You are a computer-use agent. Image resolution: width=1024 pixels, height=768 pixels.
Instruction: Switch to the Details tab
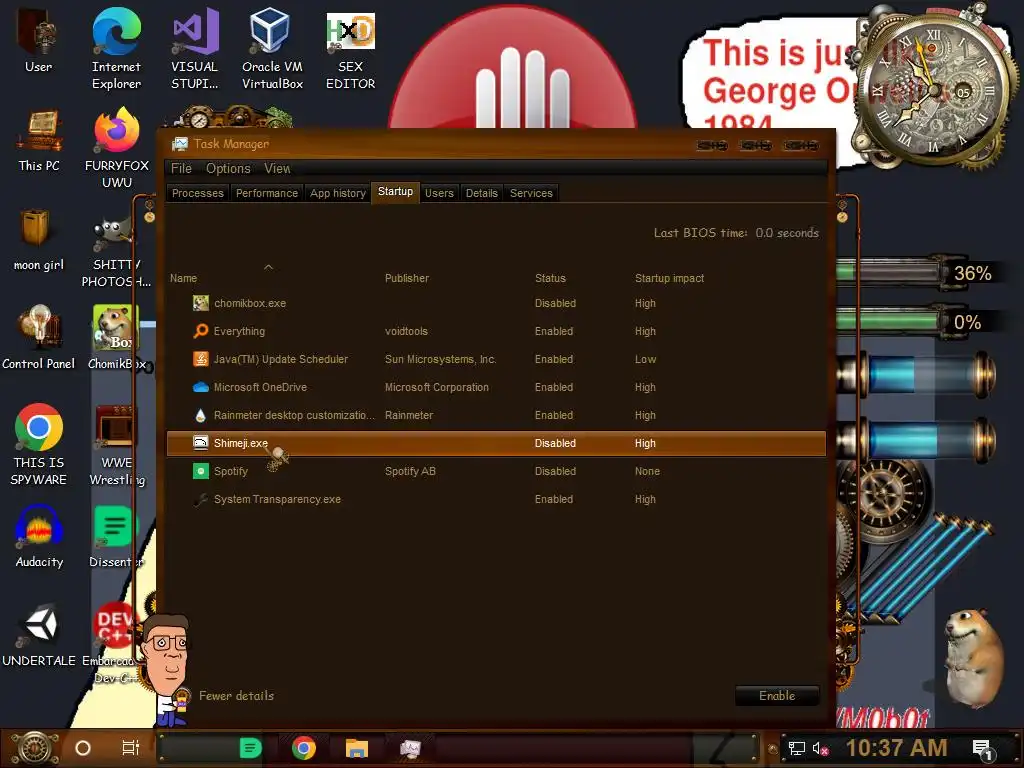(x=482, y=193)
